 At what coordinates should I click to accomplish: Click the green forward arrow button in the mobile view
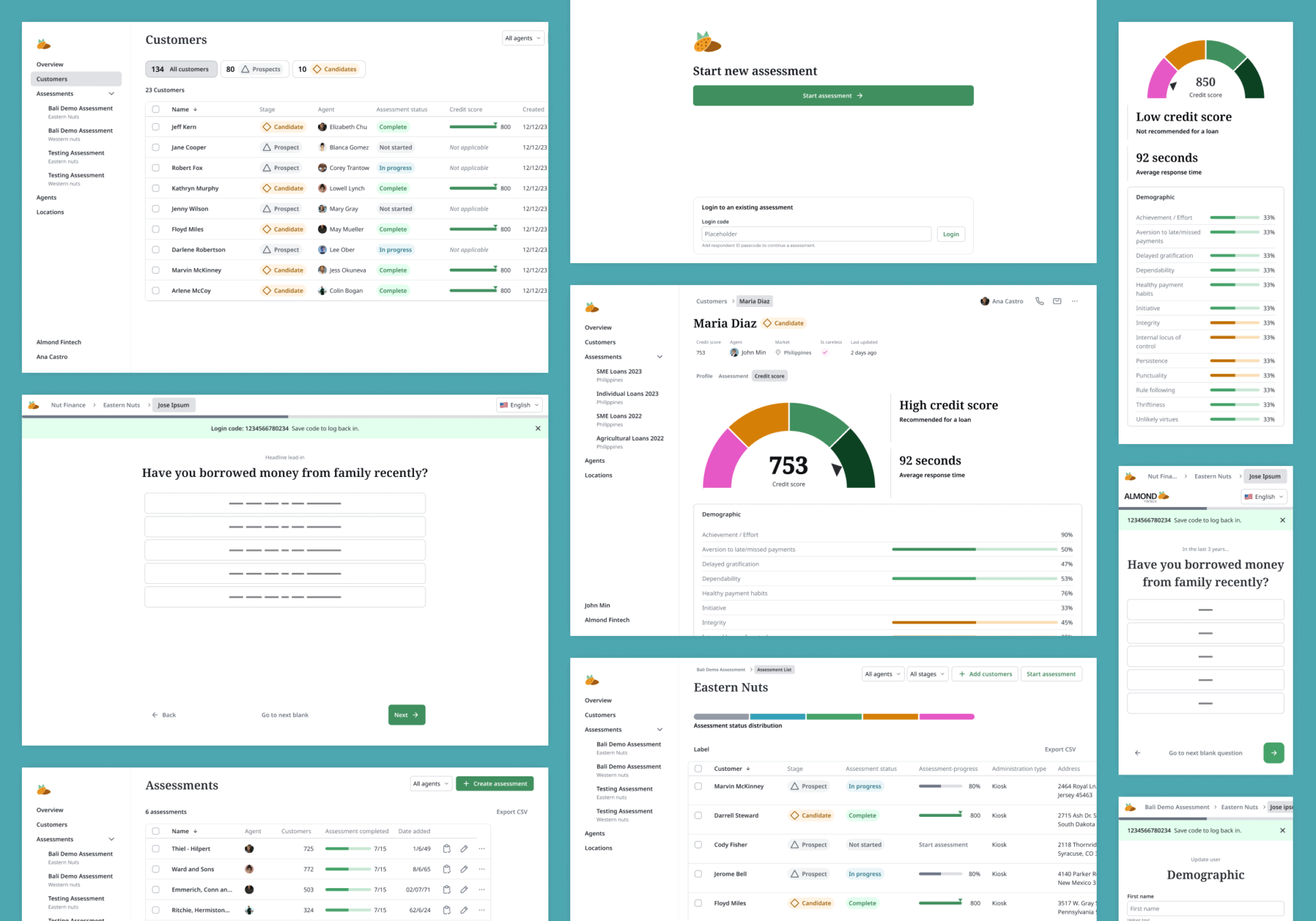pyautogui.click(x=1274, y=753)
